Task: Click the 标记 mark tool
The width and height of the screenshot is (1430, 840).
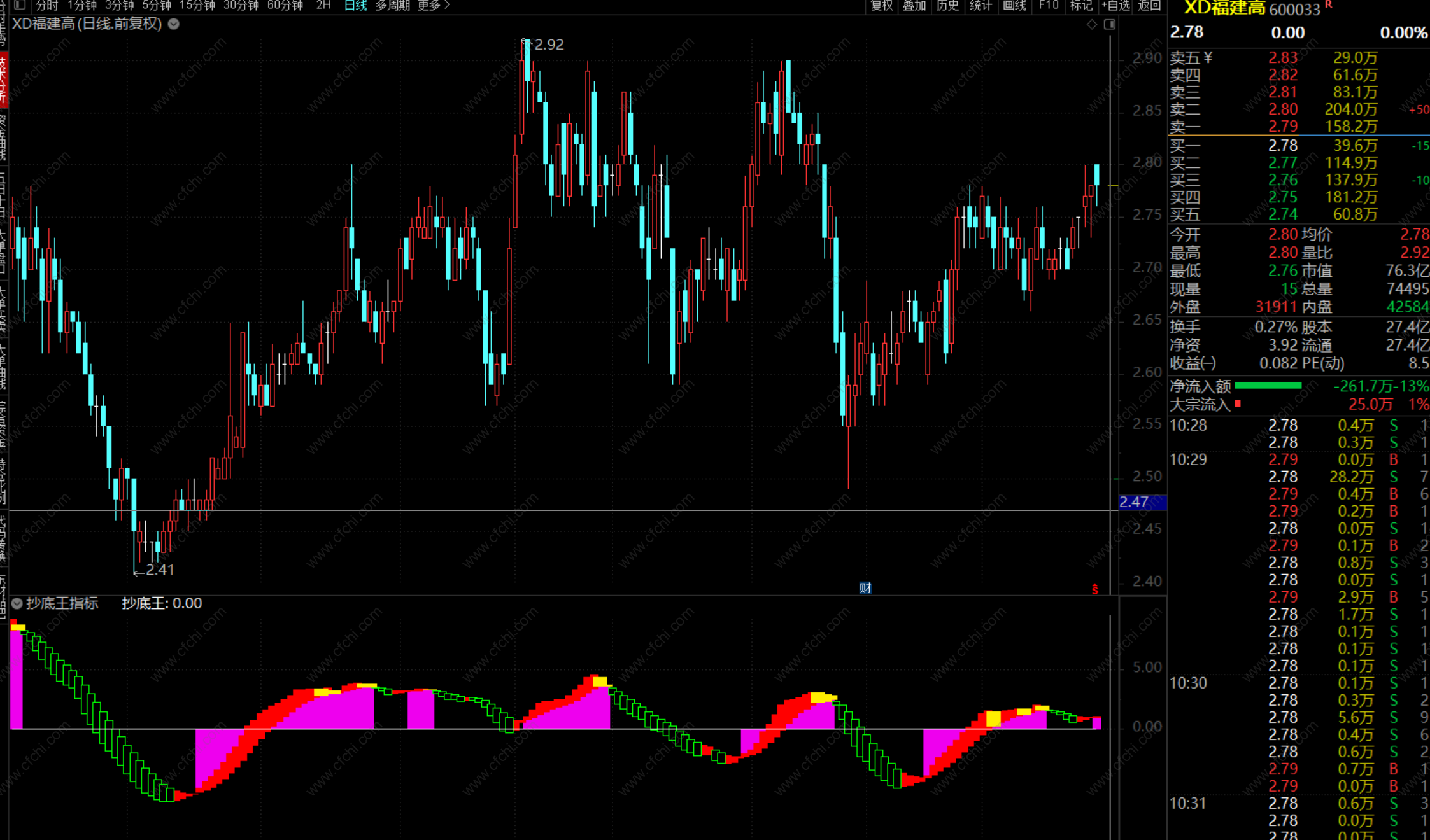Action: click(1081, 6)
